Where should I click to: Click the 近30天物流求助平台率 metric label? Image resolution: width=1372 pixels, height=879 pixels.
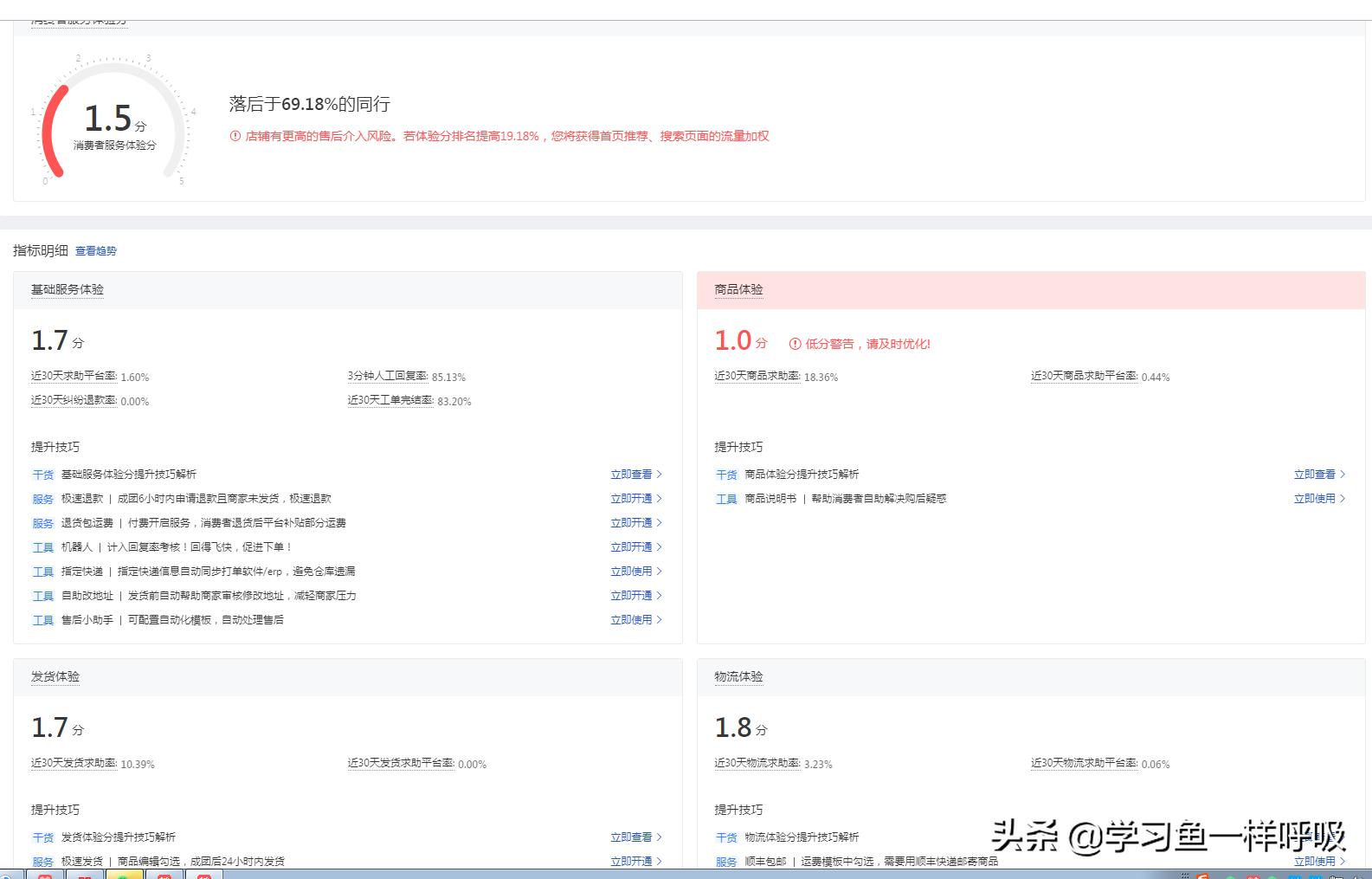[1085, 764]
